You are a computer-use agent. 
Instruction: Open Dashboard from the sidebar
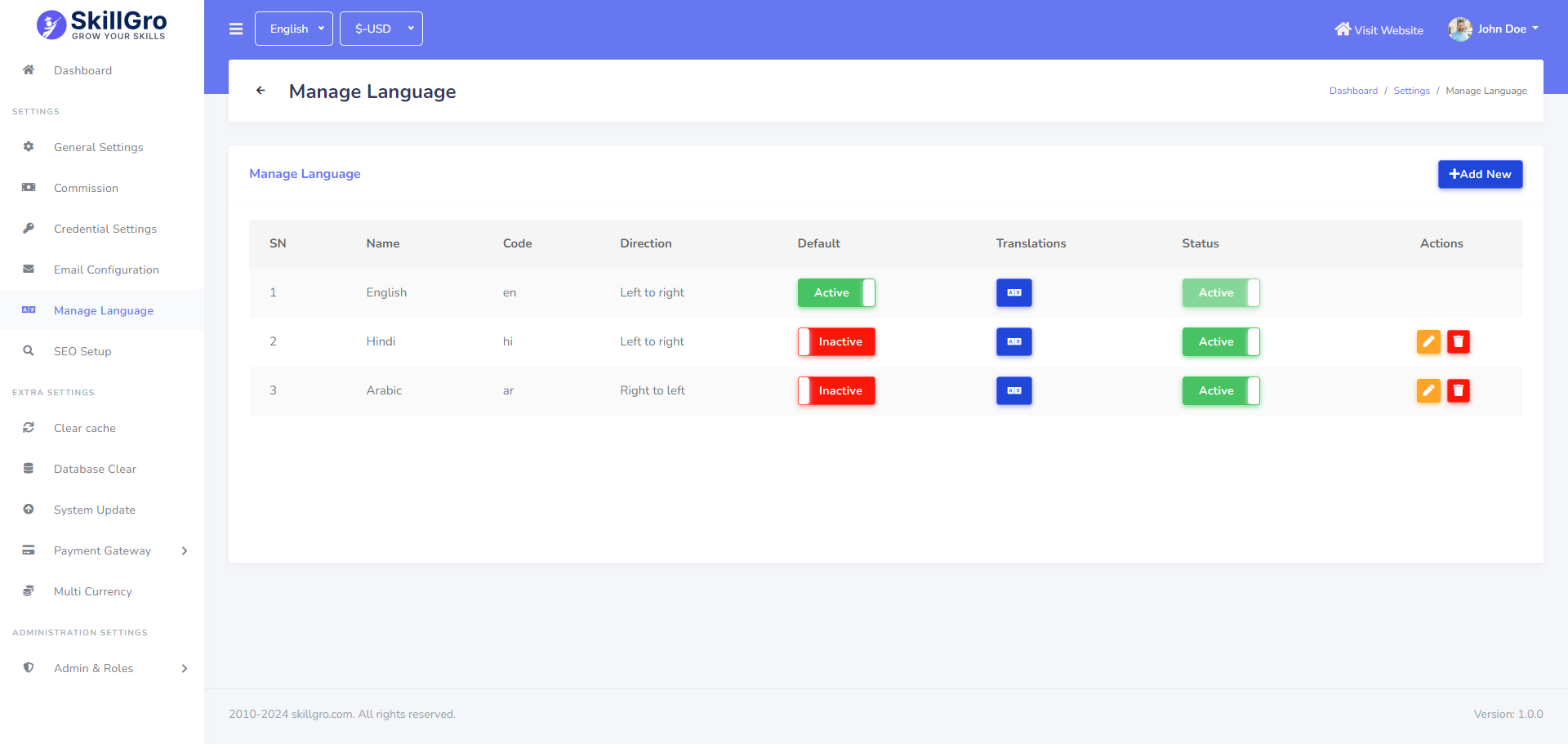(102, 70)
